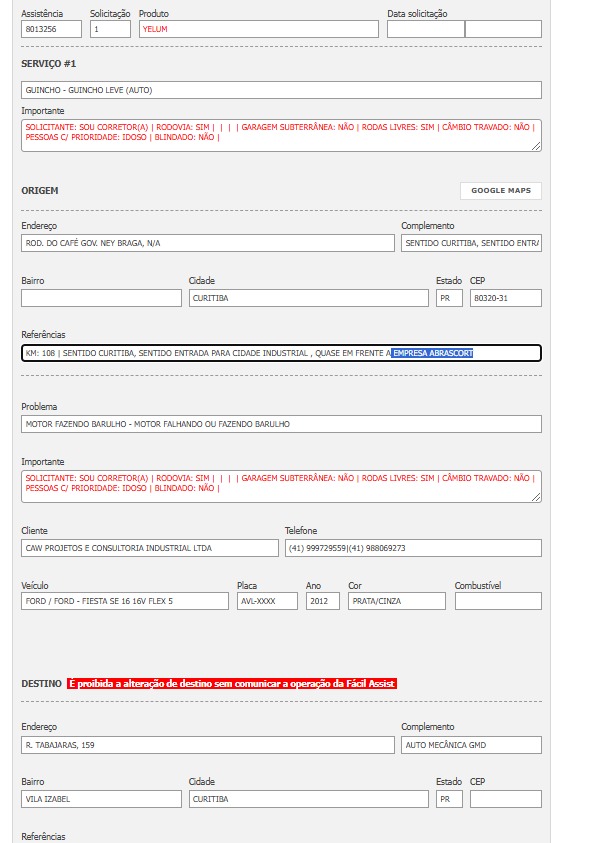Click the Destino Cidade field CURITIBA

(x=309, y=799)
